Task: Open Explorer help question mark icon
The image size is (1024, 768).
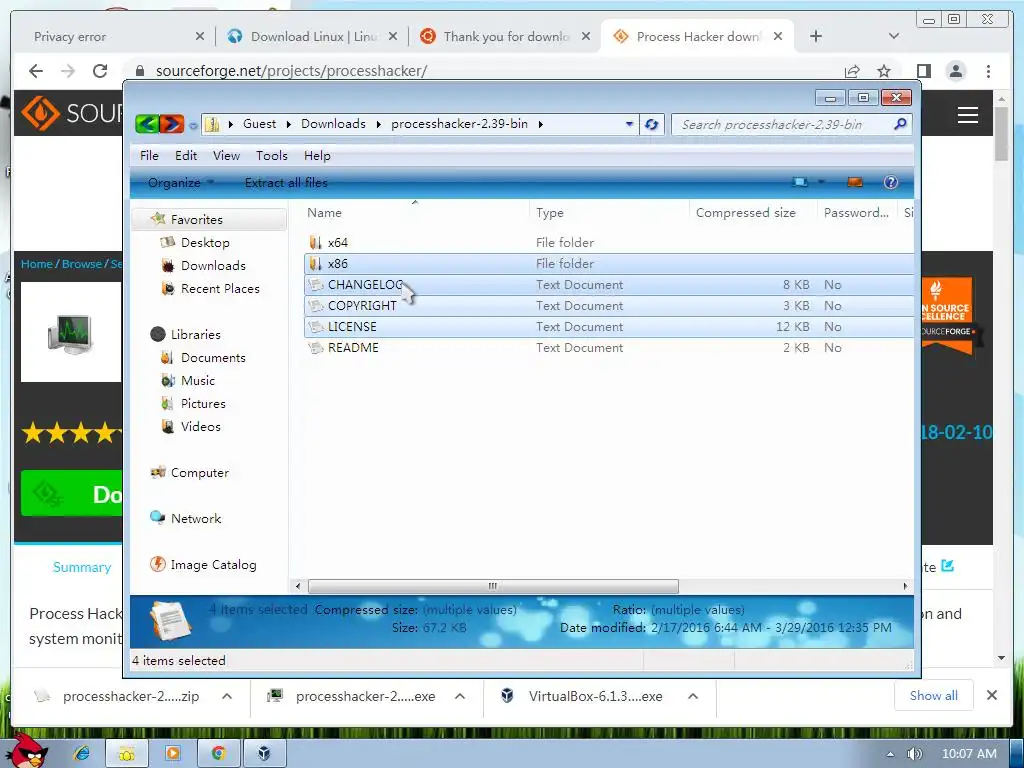Action: tap(891, 182)
